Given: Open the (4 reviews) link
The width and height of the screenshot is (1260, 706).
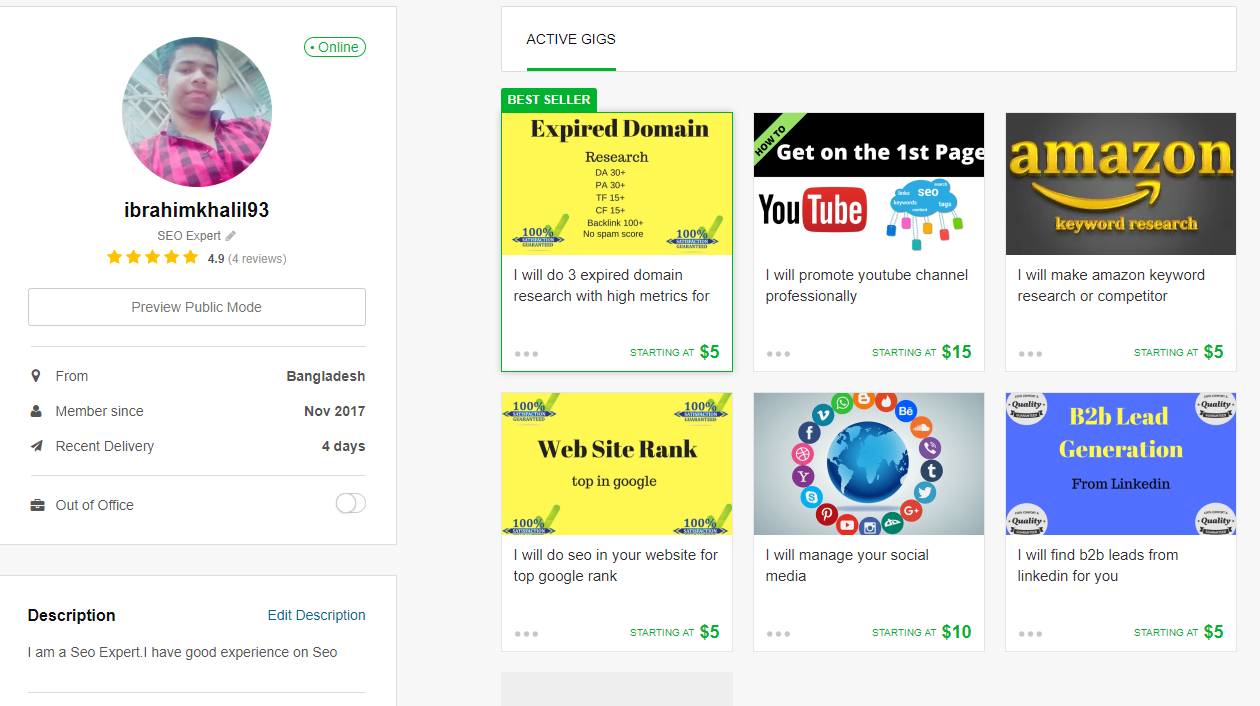Looking at the screenshot, I should (x=257, y=259).
